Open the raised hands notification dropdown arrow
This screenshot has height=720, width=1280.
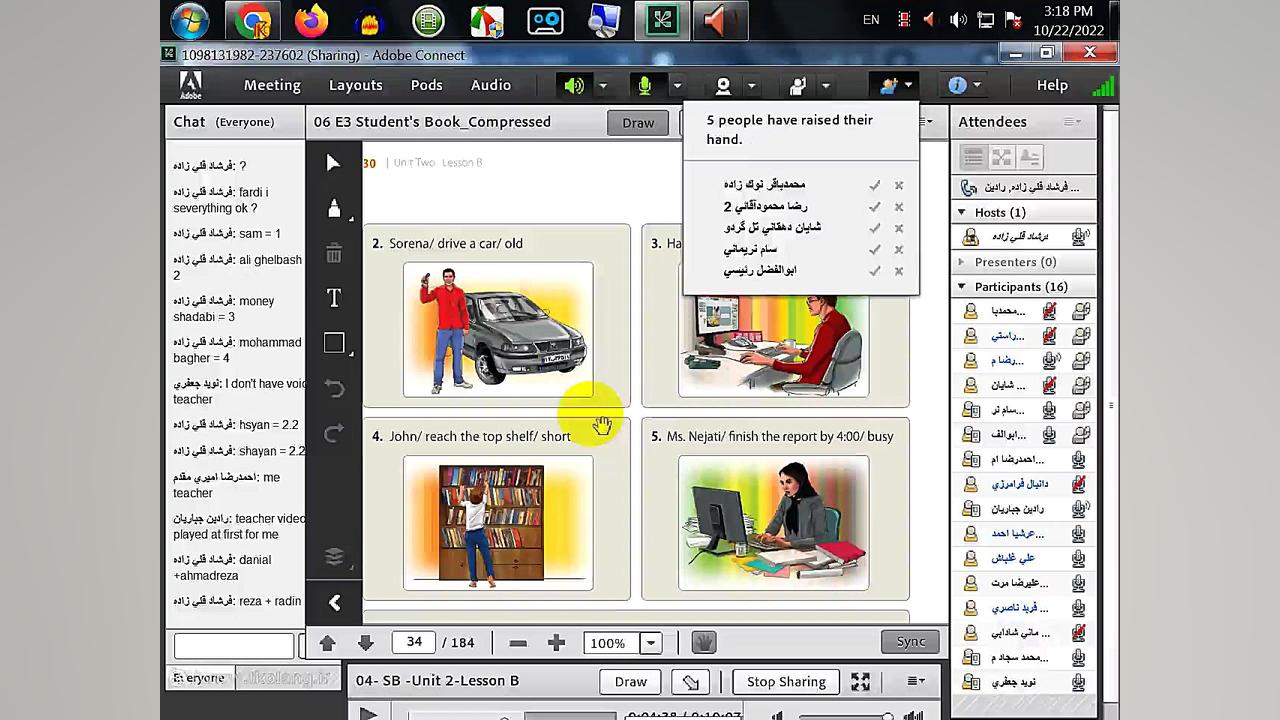pos(908,86)
